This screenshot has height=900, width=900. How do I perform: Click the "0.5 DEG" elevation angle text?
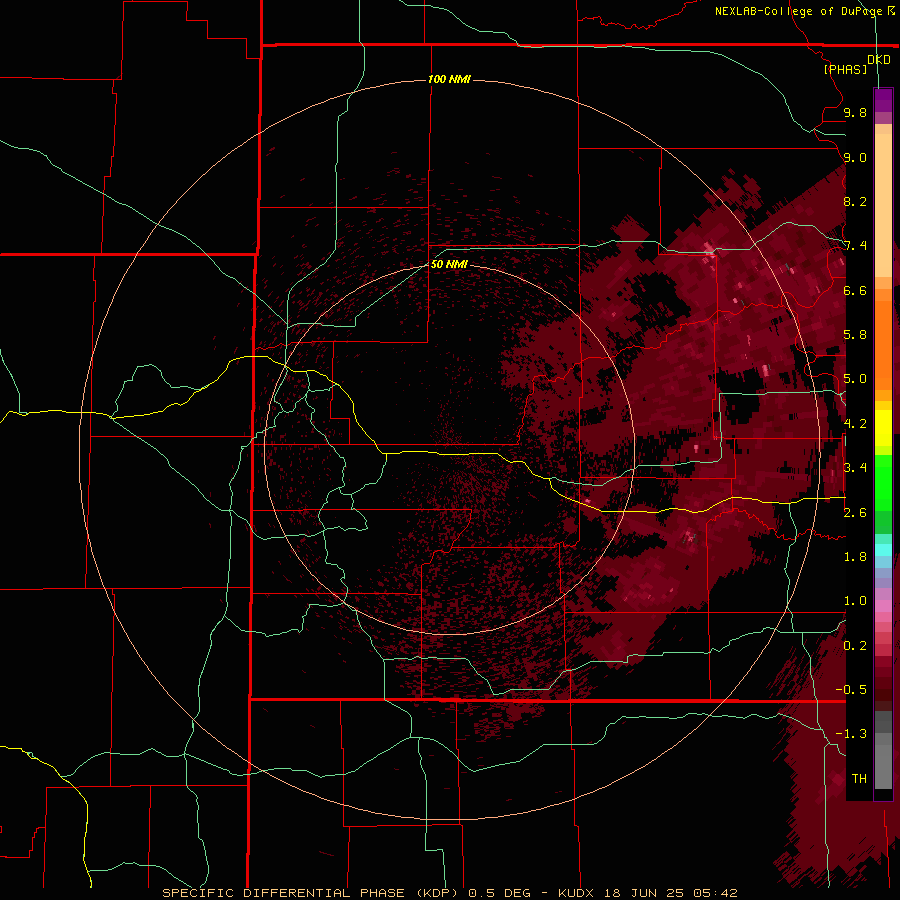pos(501,893)
